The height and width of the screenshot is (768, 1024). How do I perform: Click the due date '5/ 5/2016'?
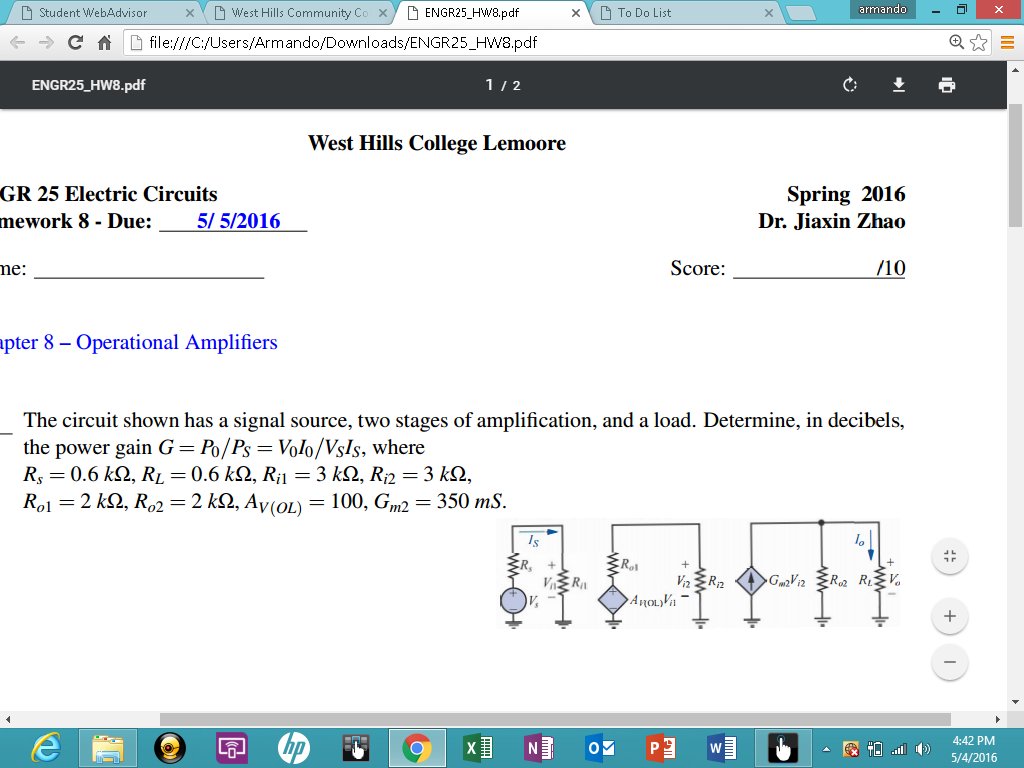click(x=238, y=221)
